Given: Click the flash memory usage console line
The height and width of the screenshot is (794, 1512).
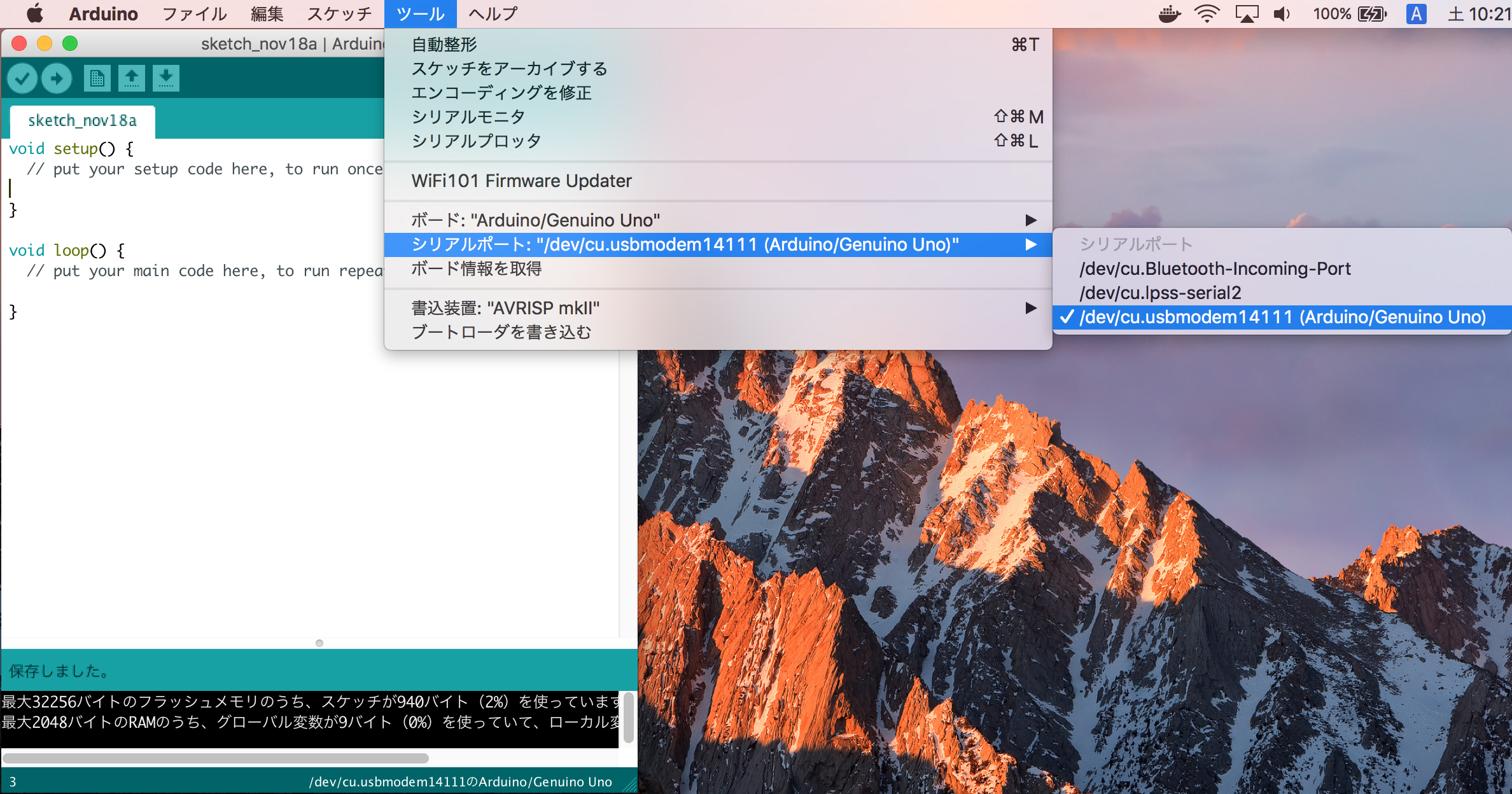Looking at the screenshot, I should pos(310,702).
